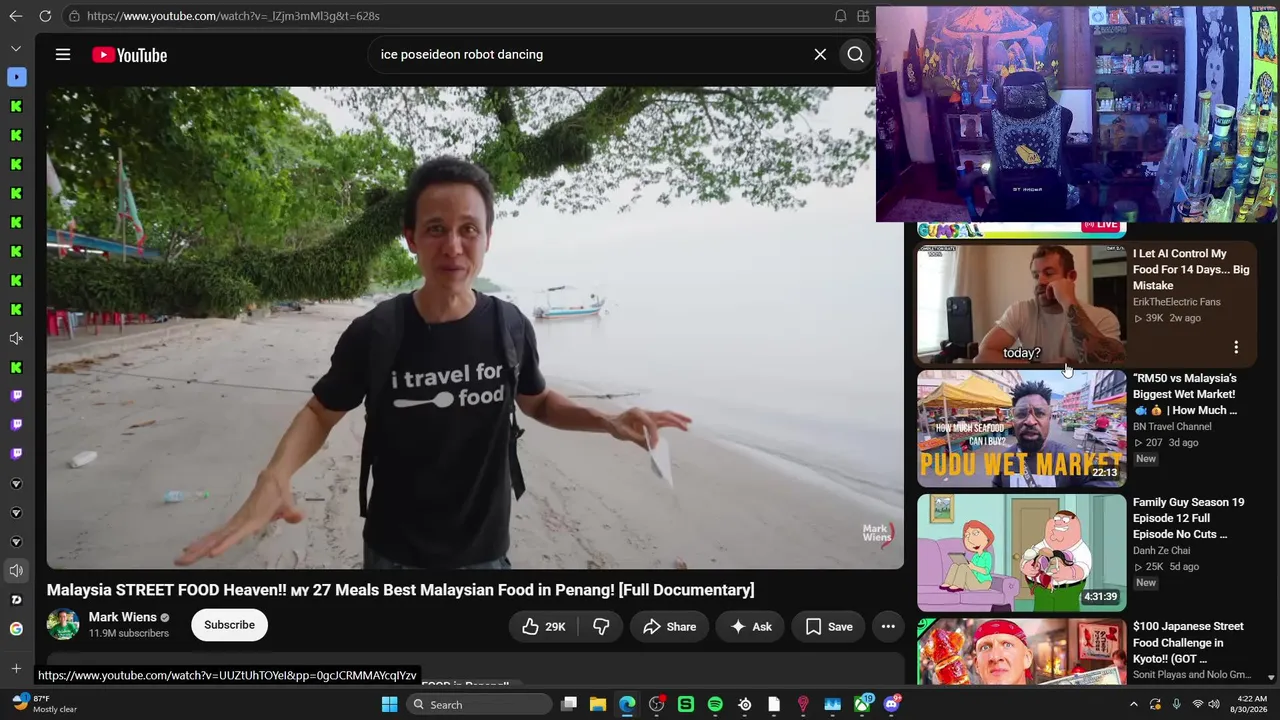Open the title 'I Let AI Control My Food For 14 Days'
Image resolution: width=1280 pixels, height=720 pixels.
click(1191, 270)
